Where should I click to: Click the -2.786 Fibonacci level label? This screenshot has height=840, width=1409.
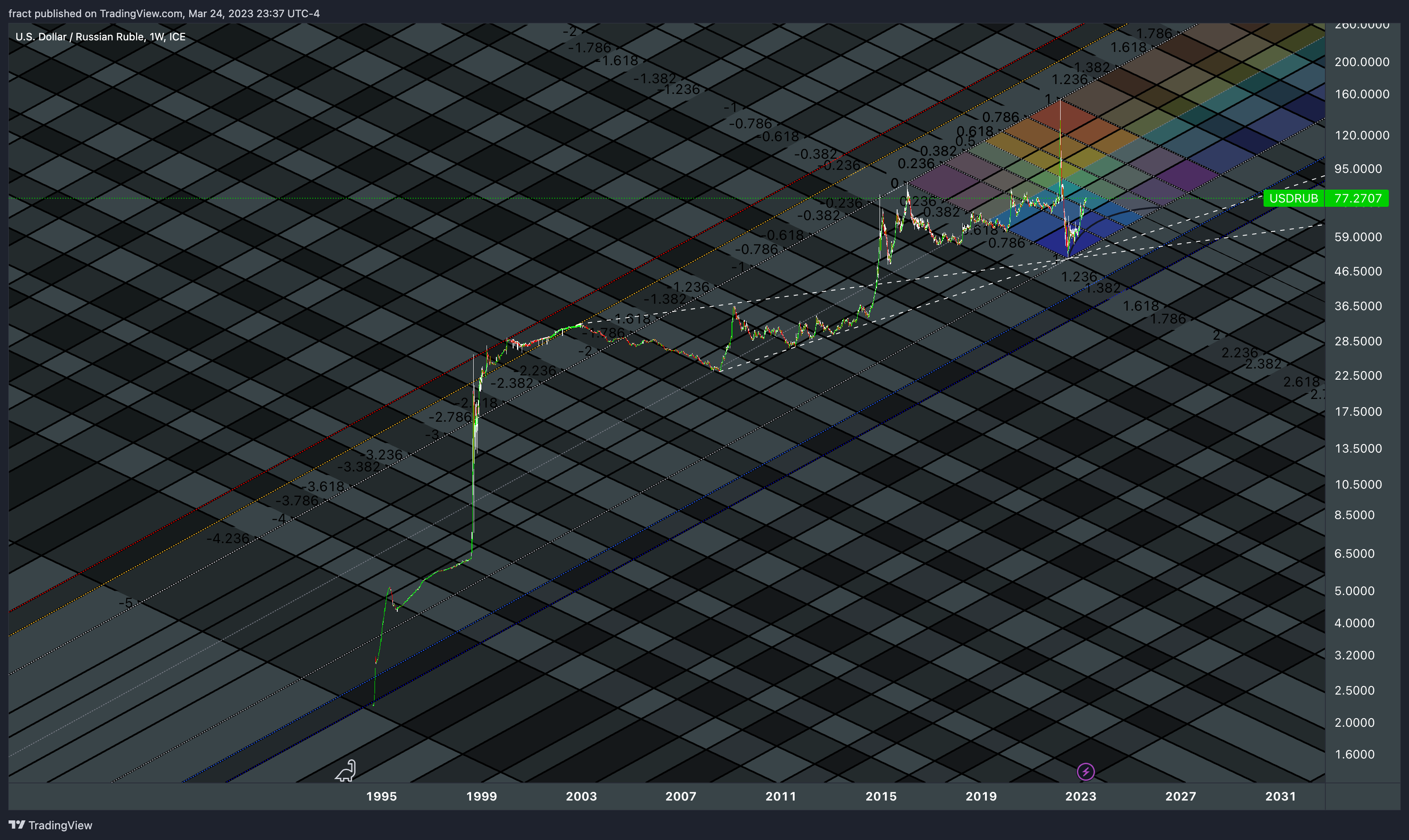450,417
